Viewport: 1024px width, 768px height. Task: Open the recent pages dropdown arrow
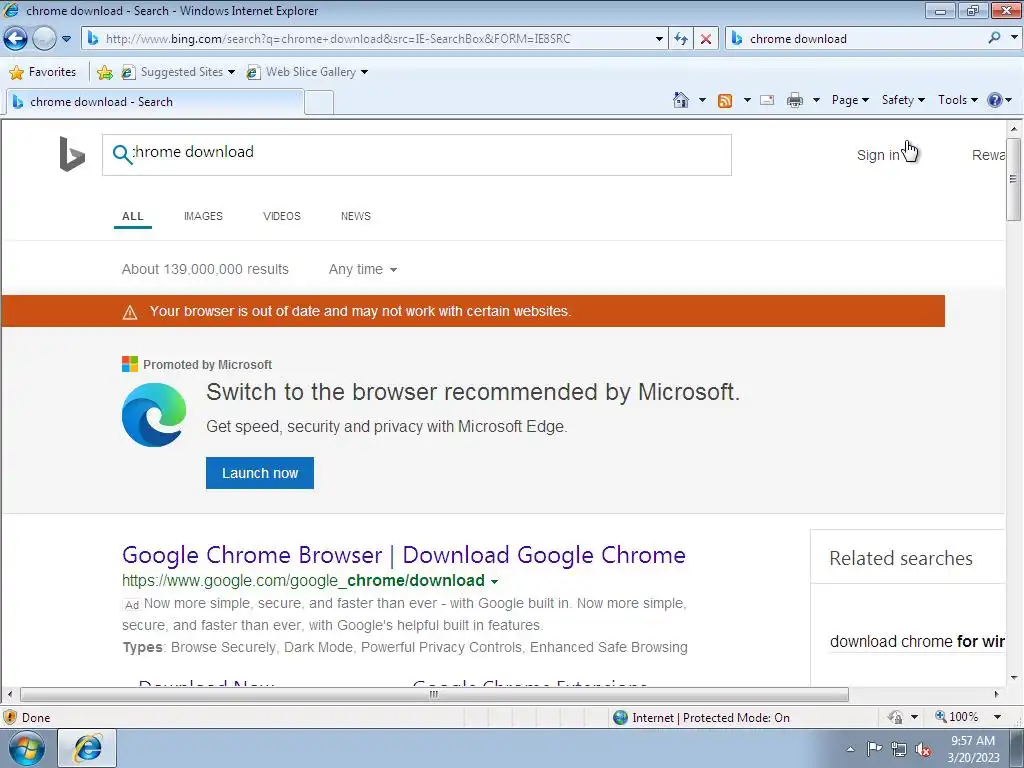[66, 39]
